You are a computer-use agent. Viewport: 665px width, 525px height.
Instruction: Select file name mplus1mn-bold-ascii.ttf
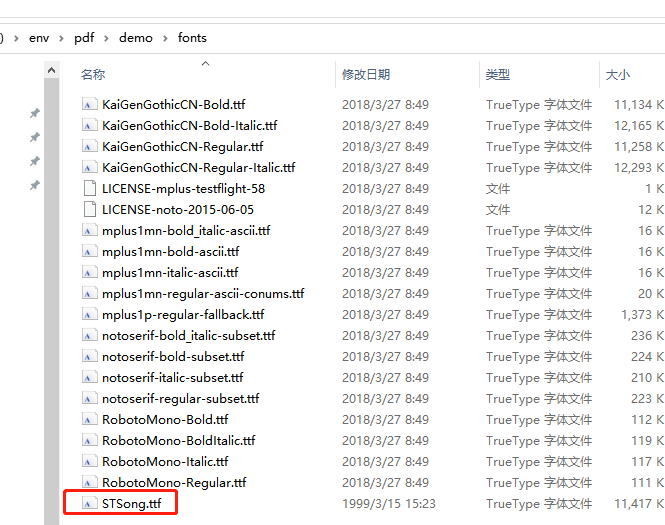coord(170,251)
